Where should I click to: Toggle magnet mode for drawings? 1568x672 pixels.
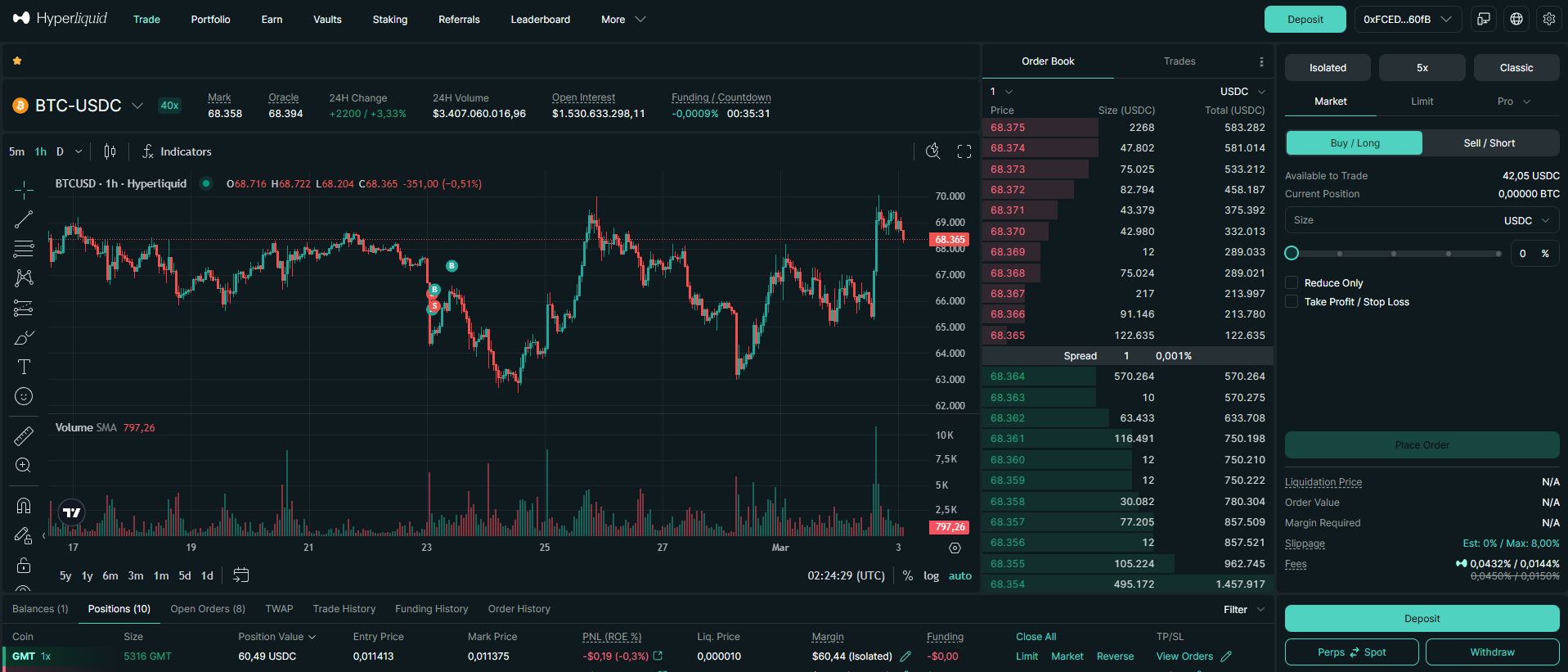(24, 505)
